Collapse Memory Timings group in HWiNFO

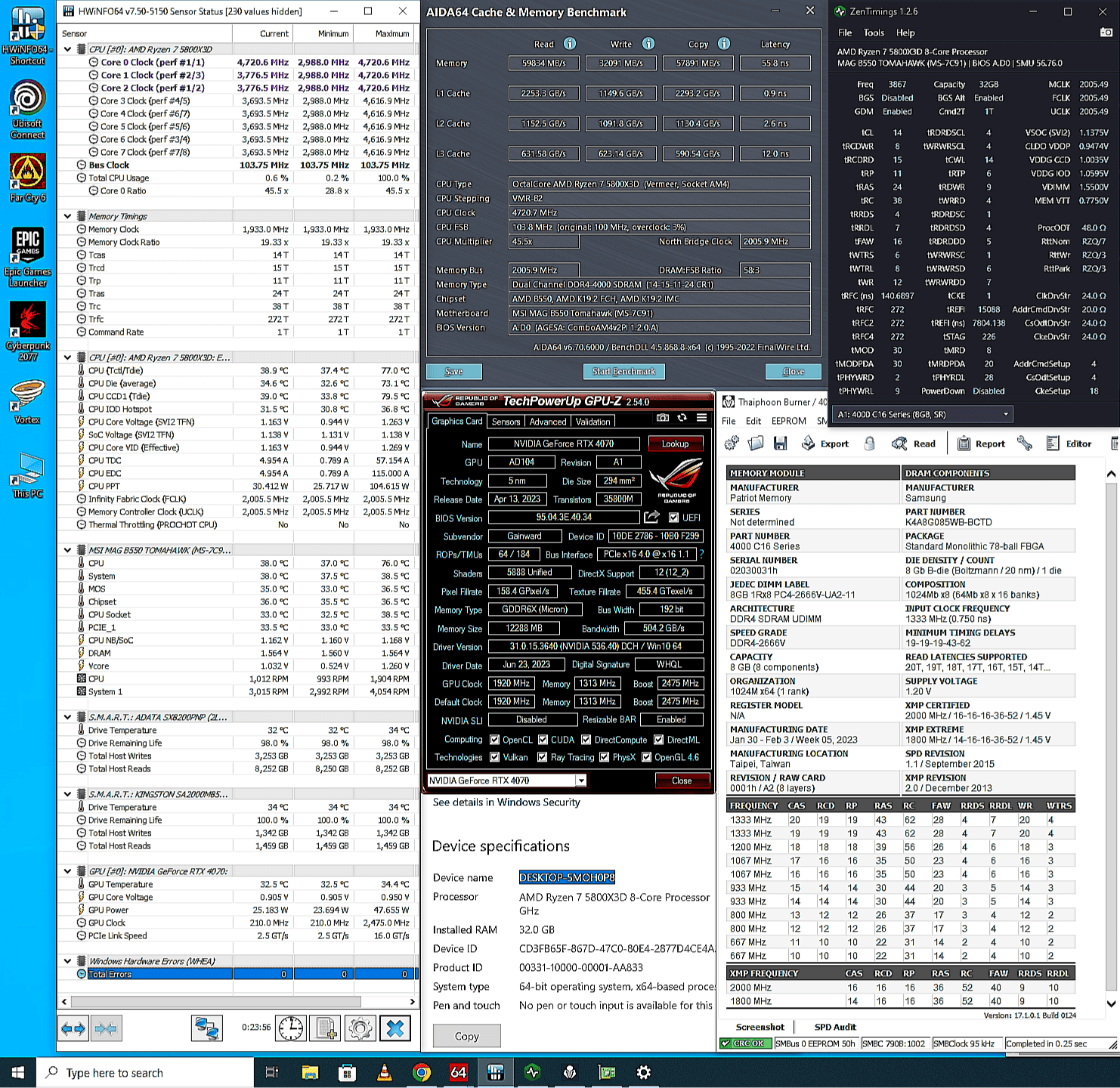click(x=68, y=216)
